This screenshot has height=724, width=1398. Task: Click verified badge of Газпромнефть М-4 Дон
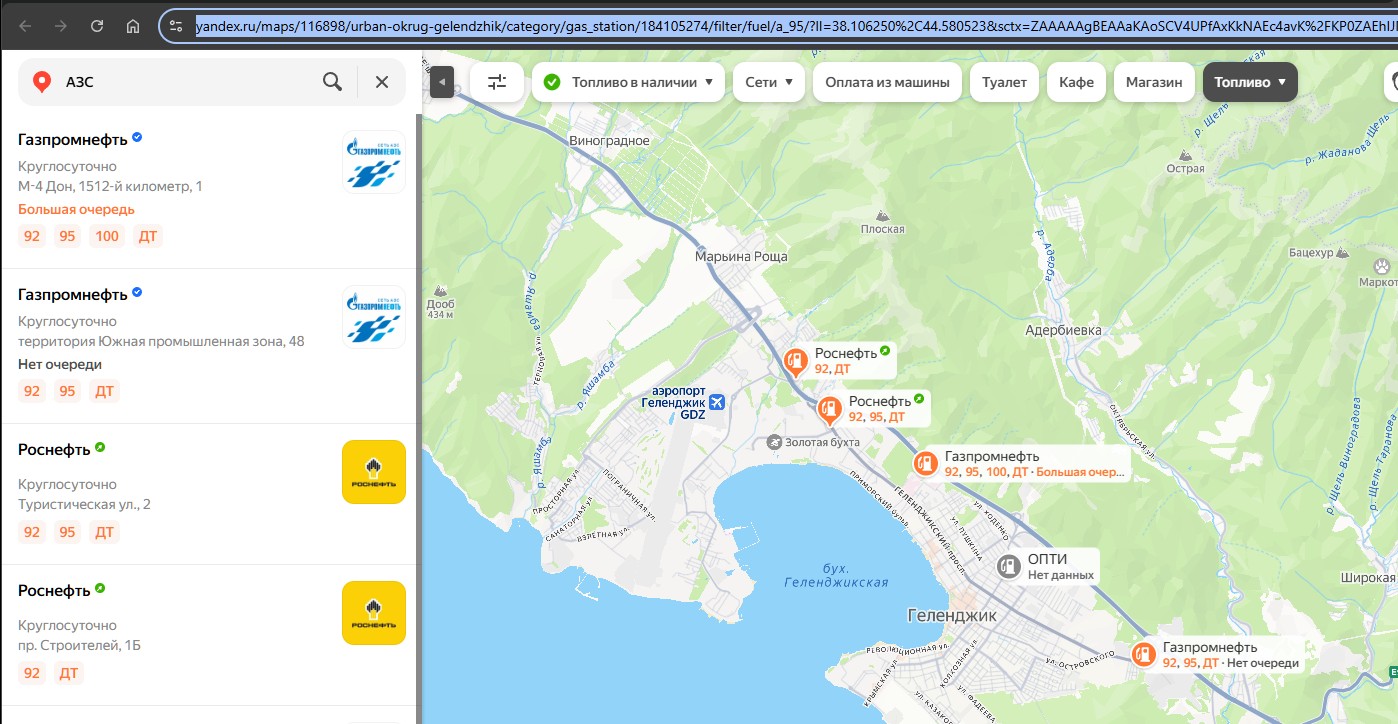click(x=138, y=137)
